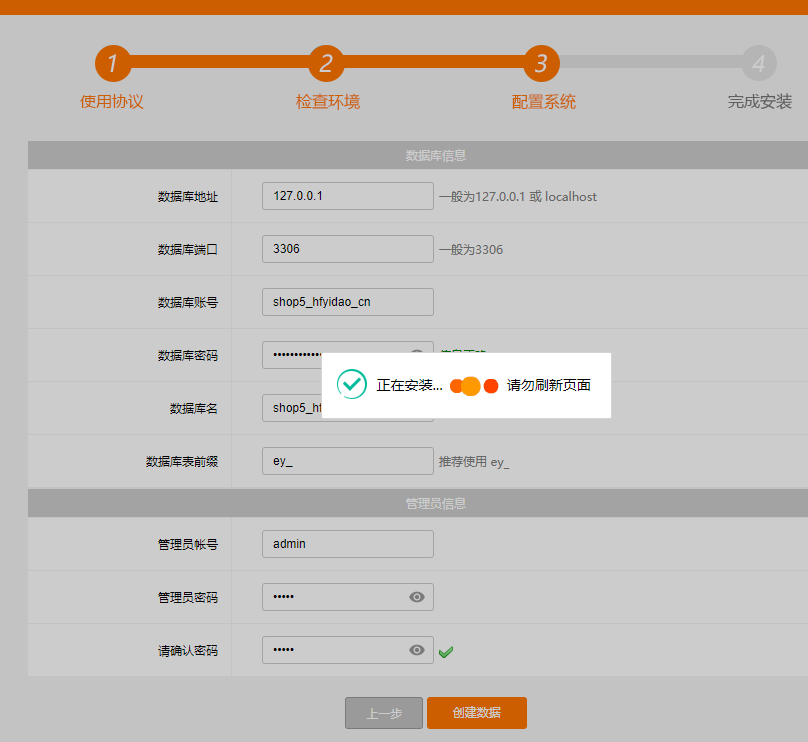Click the 管理员帐号 label
808x742 pixels.
pyautogui.click(x=188, y=545)
